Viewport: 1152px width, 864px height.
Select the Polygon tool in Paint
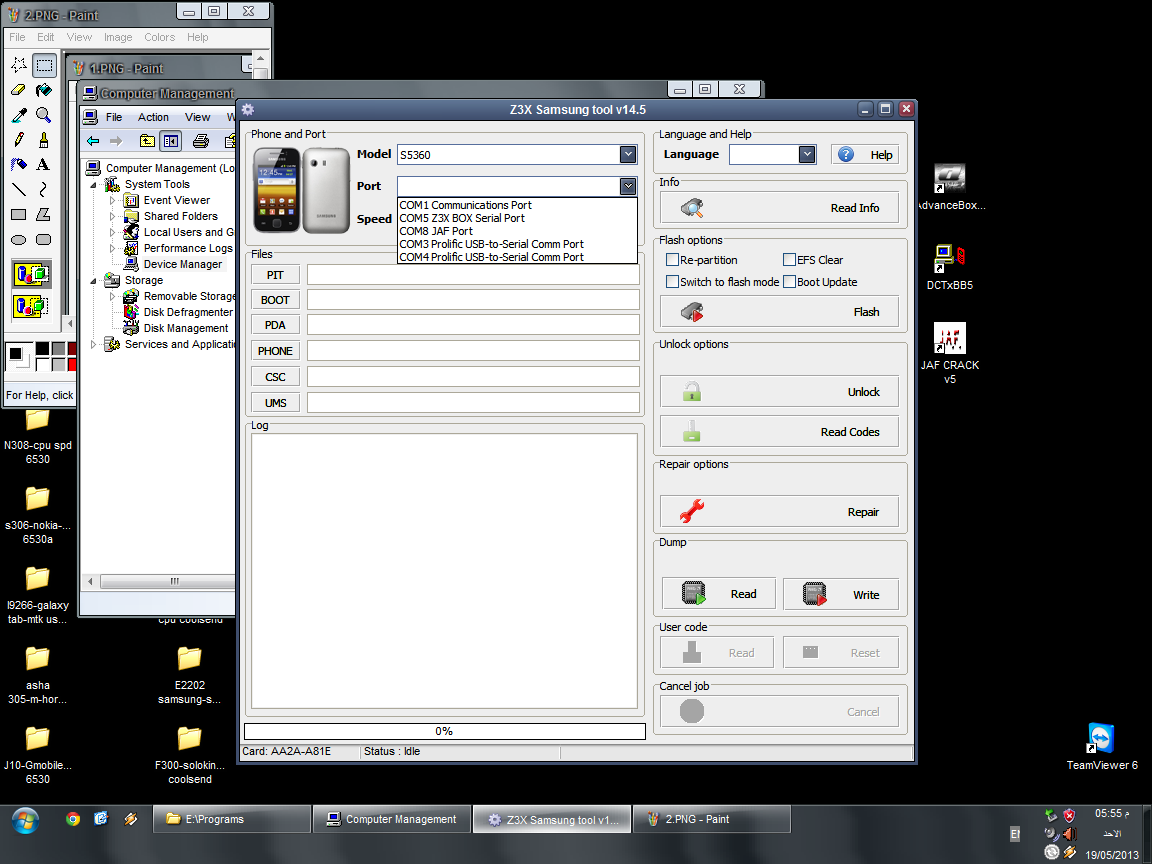44,215
